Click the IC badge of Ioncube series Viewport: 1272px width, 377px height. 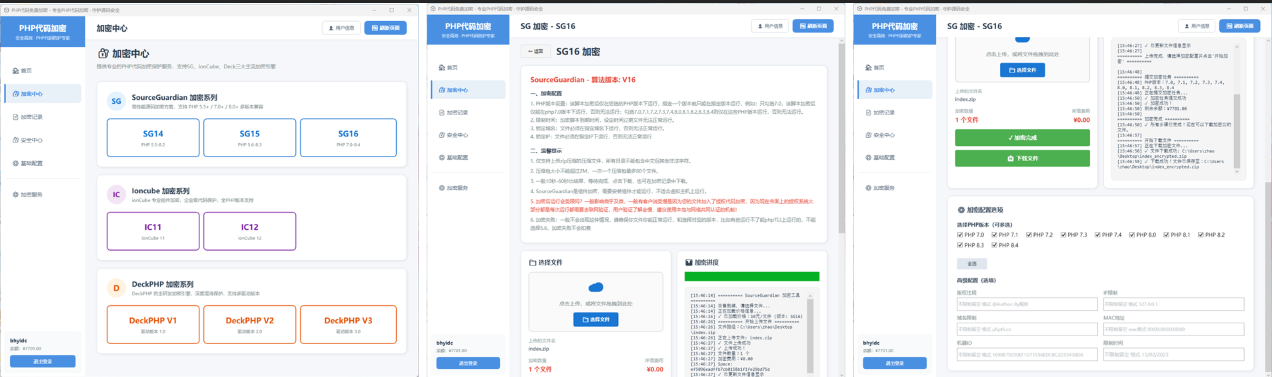pos(116,194)
